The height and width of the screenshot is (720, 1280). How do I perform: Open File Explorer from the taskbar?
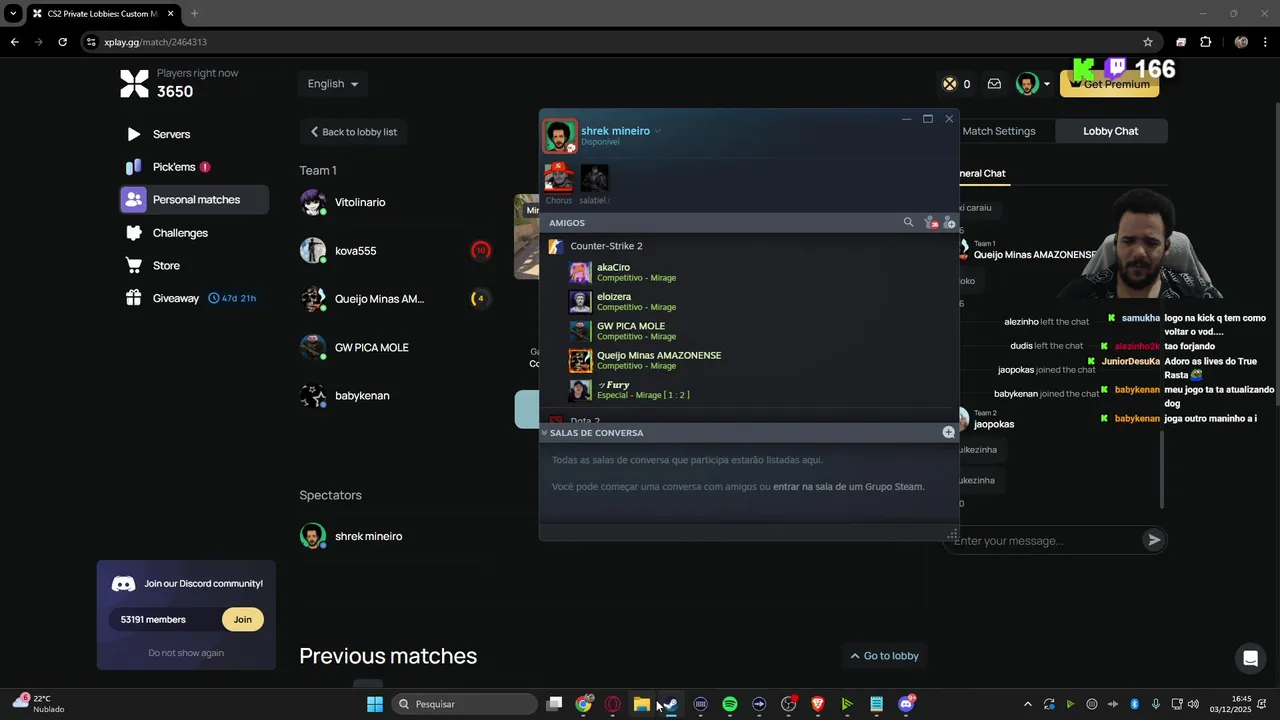click(641, 704)
